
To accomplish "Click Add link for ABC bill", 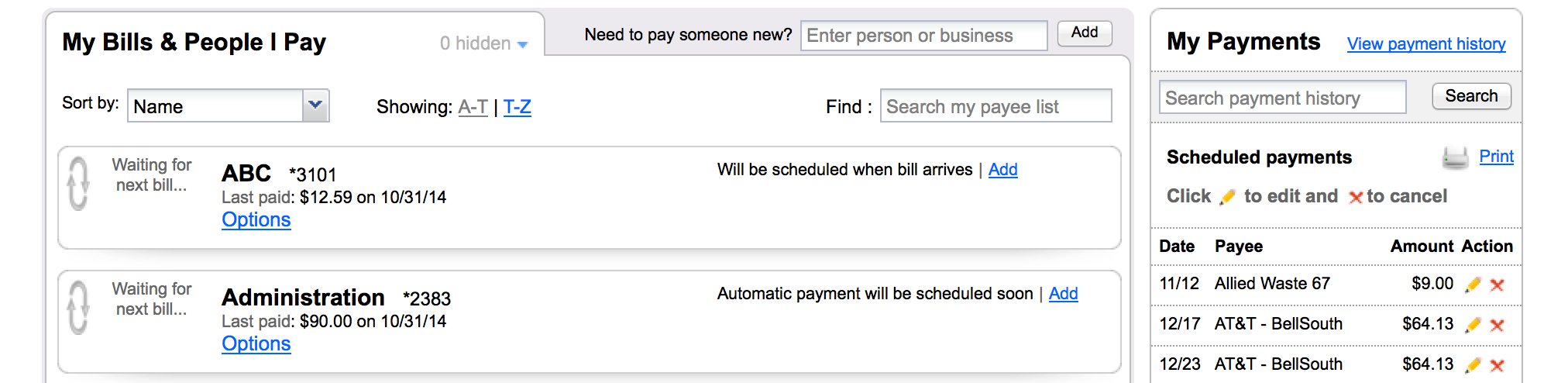I will 1003,170.
